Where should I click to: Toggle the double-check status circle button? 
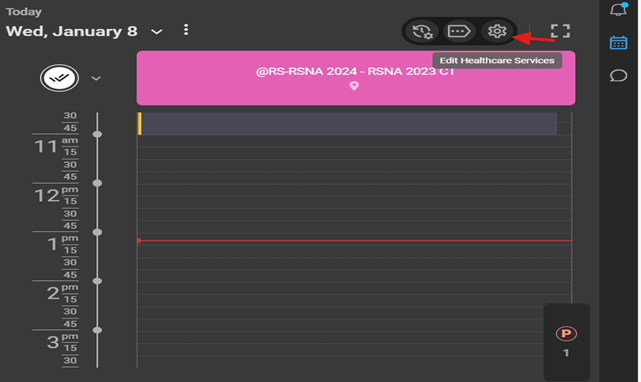(x=59, y=78)
